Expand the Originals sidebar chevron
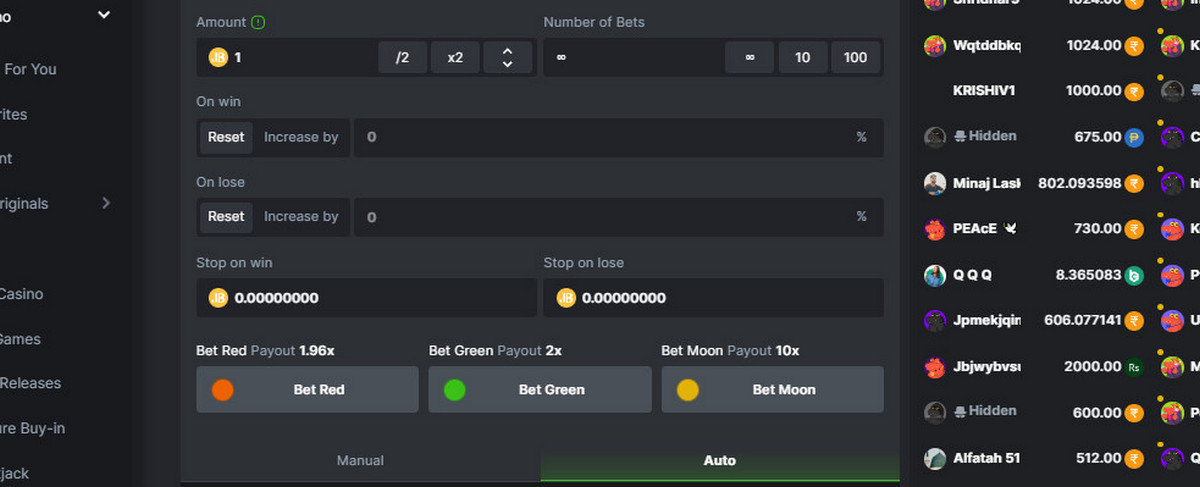Screen dimensions: 1200x487 (x=106, y=203)
